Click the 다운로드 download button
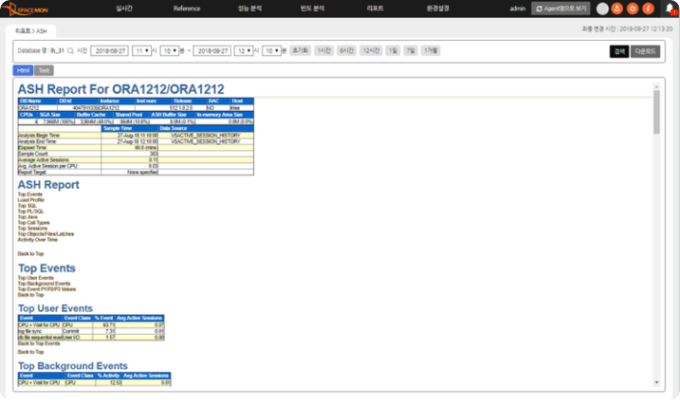 pyautogui.click(x=645, y=51)
